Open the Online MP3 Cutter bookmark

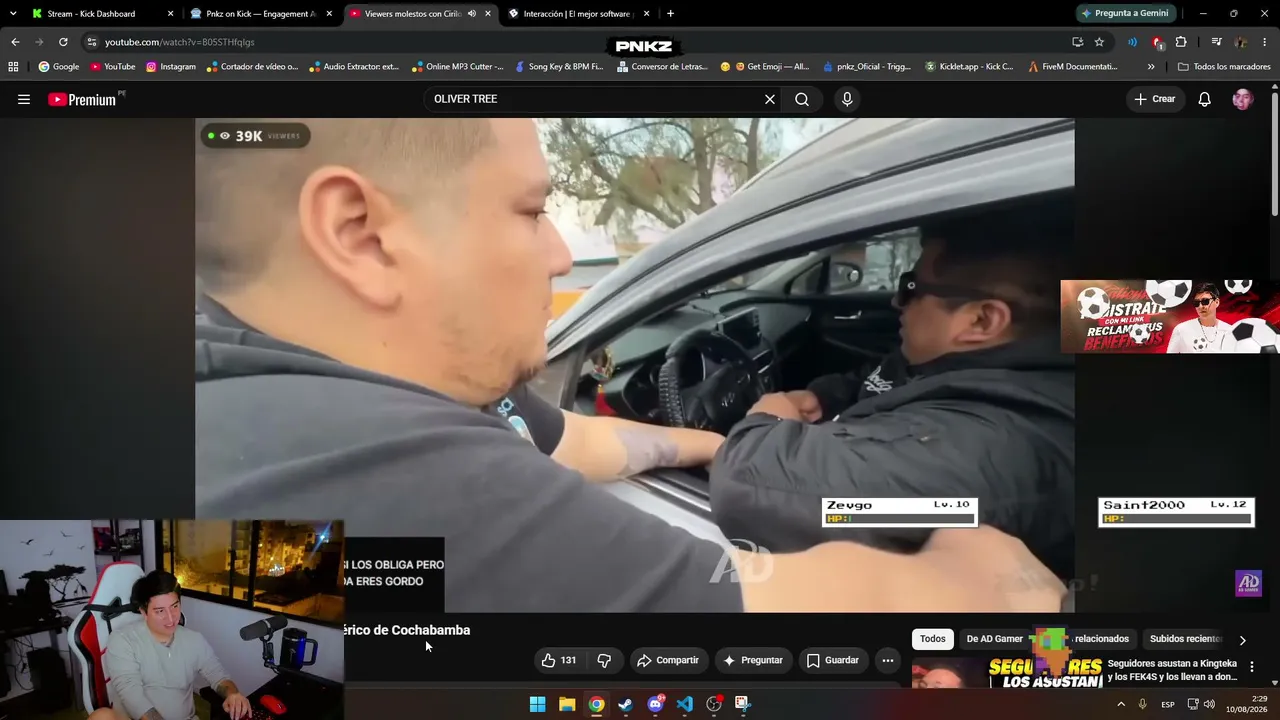[x=457, y=67]
